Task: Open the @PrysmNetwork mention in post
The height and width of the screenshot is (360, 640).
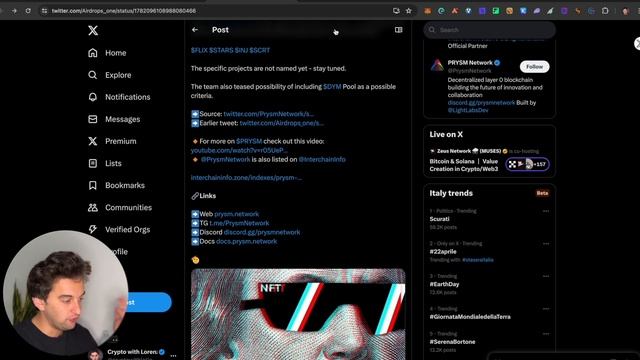Action: point(225,160)
